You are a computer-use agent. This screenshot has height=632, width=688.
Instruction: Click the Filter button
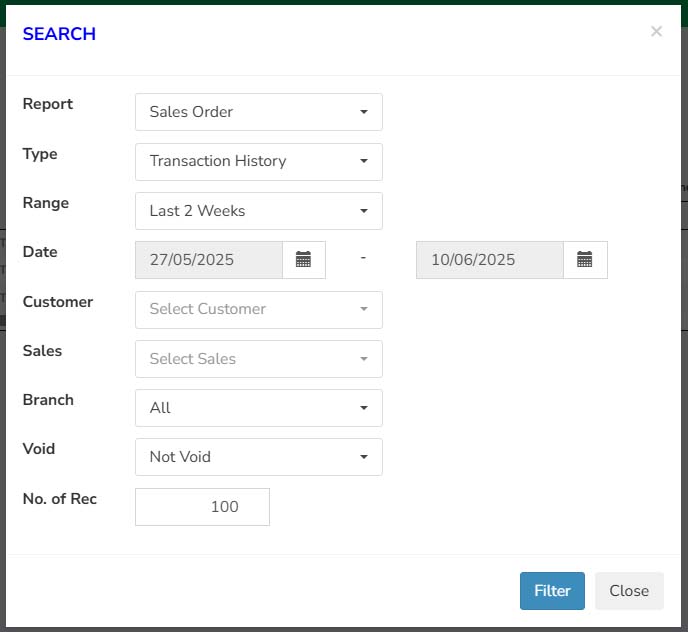(x=552, y=591)
